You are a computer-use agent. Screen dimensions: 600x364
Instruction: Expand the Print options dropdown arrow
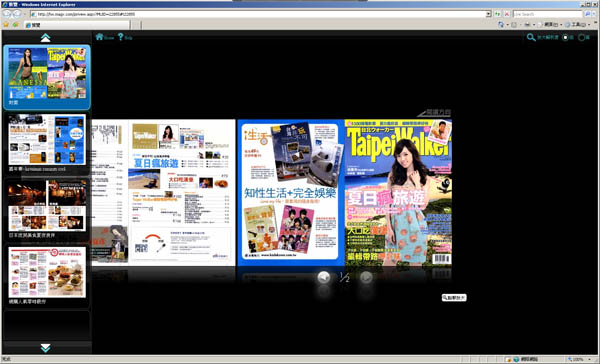click(534, 24)
